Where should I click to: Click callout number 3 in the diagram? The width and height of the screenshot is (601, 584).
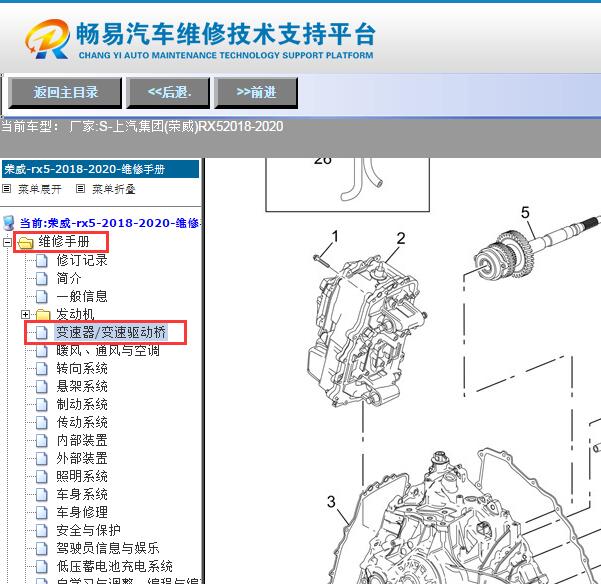click(x=331, y=502)
